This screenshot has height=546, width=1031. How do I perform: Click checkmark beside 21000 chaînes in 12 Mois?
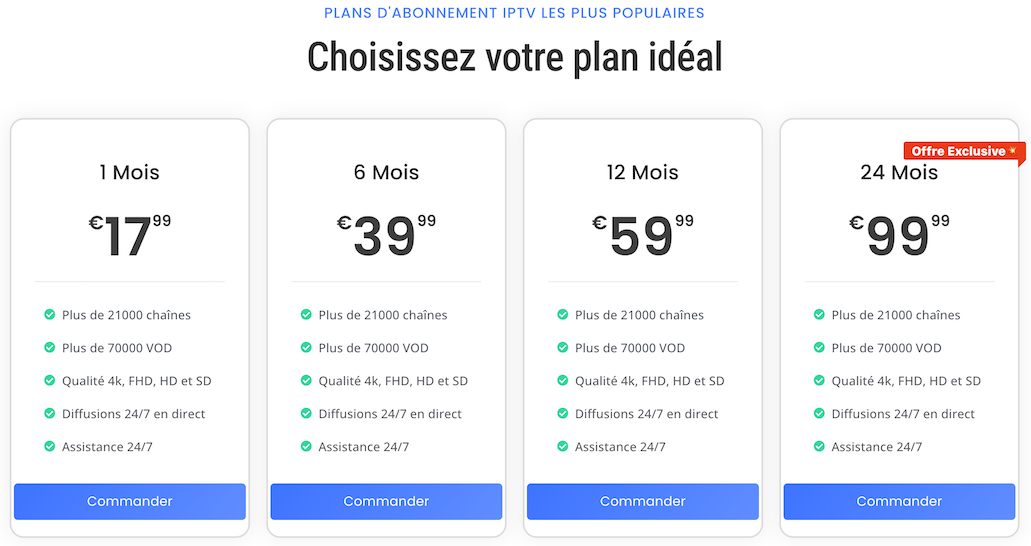pyautogui.click(x=562, y=314)
